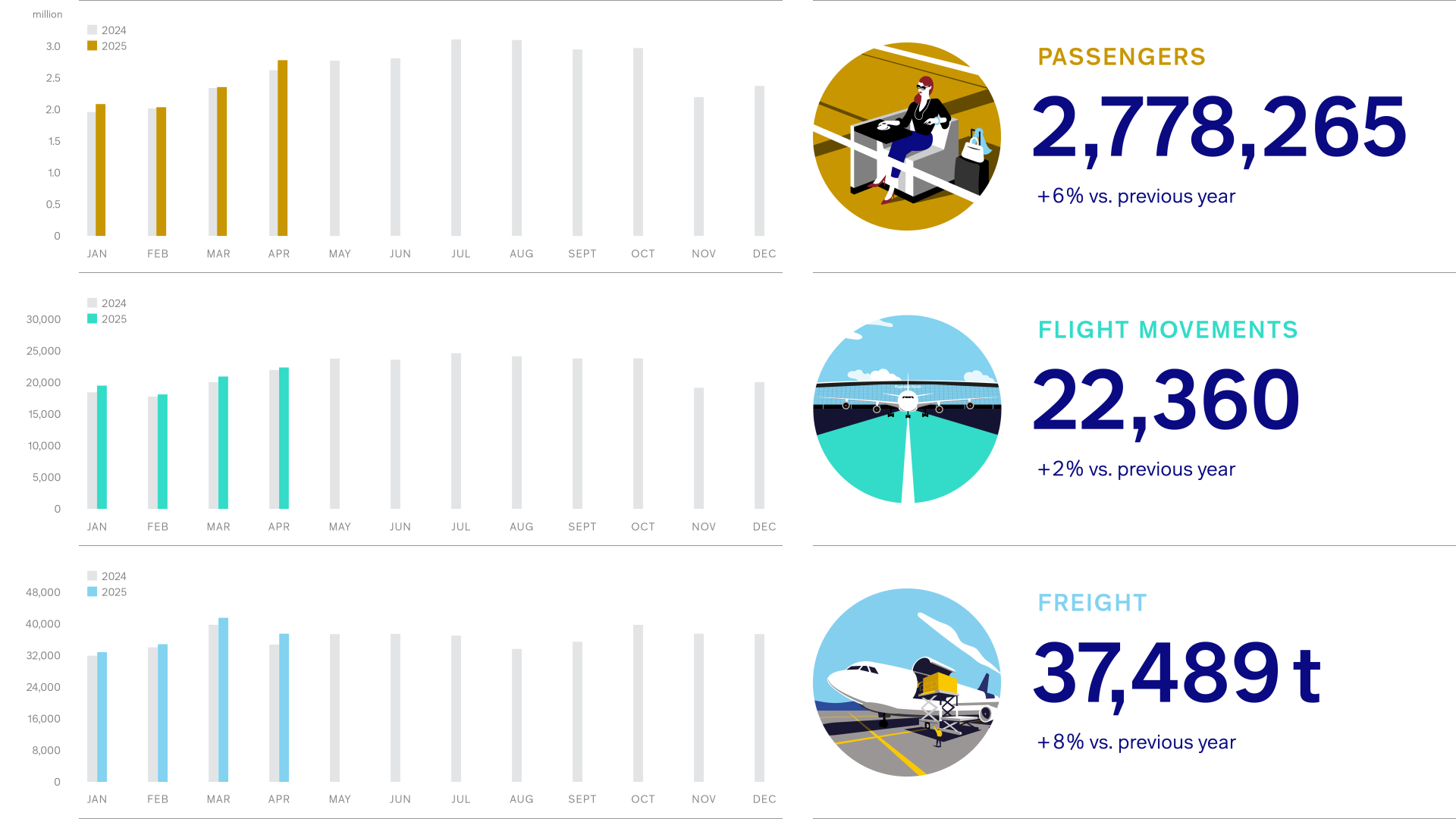The height and width of the screenshot is (819, 1456).
Task: Click the light blue 2025 legend swatch in freight chart
Action: [x=92, y=591]
